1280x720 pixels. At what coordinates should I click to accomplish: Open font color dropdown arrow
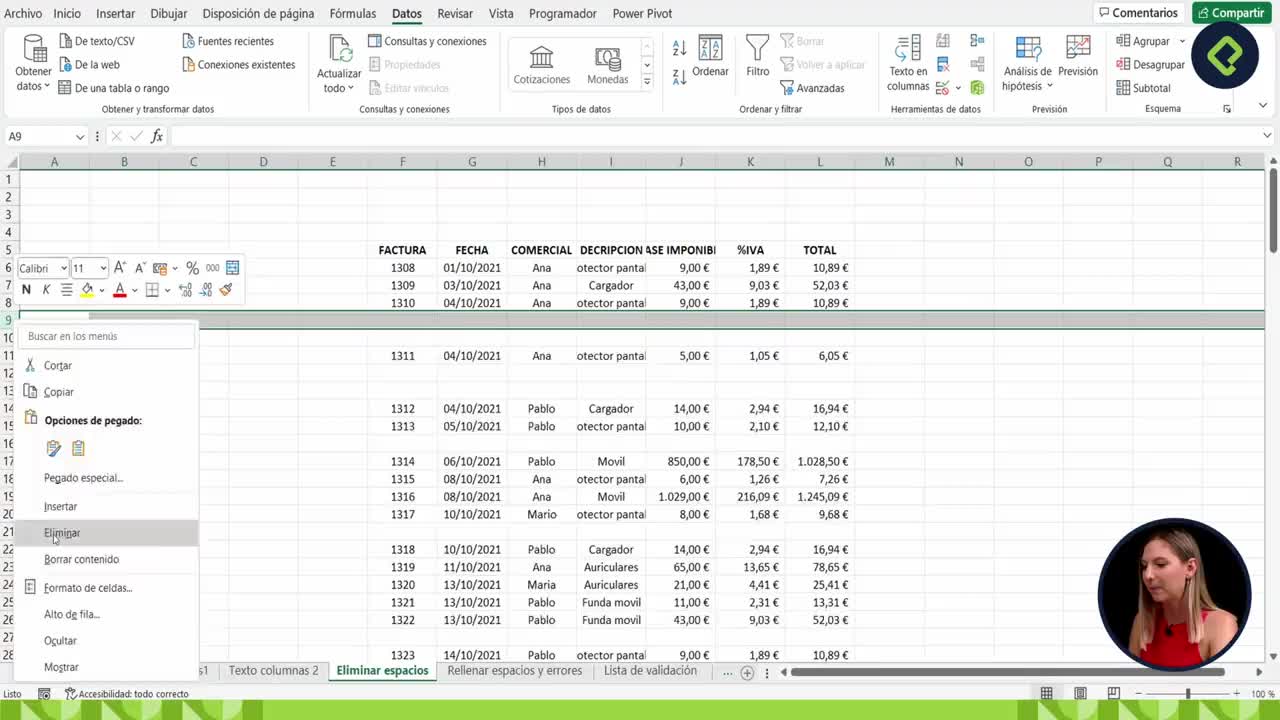pos(134,291)
